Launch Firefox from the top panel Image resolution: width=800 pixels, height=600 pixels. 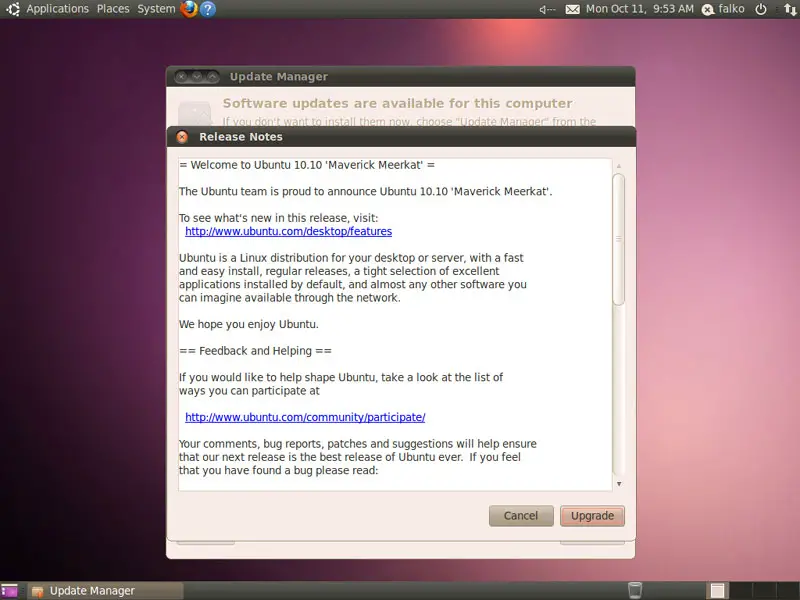point(189,9)
